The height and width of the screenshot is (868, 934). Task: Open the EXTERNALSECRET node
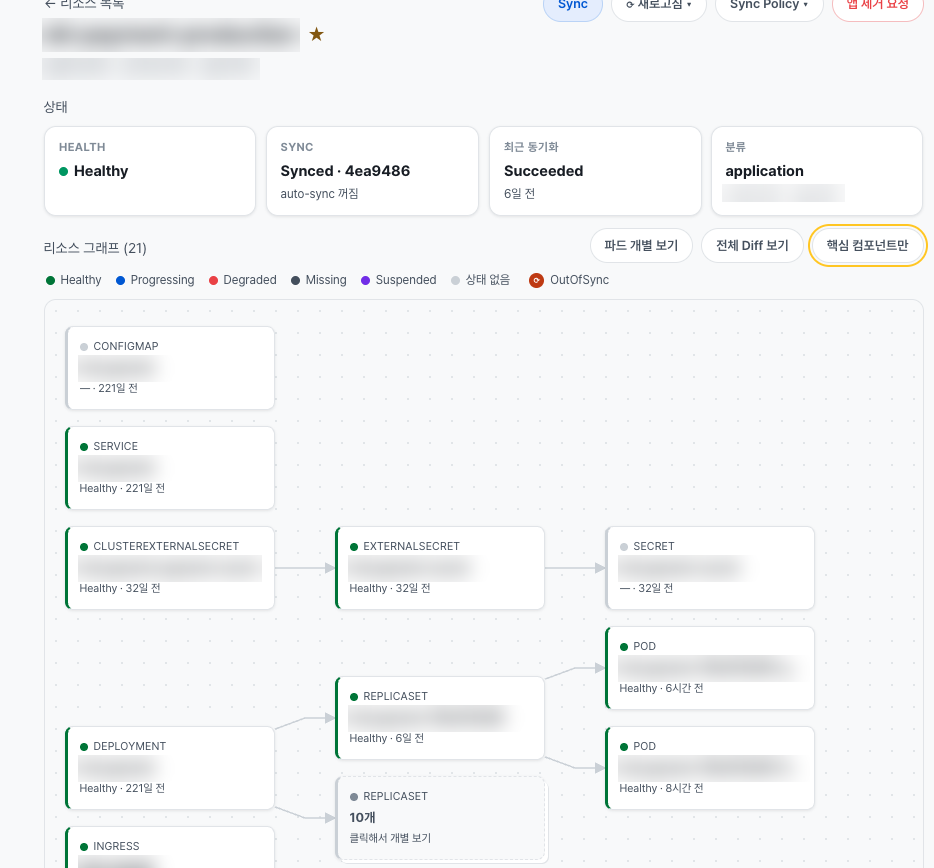click(x=440, y=568)
